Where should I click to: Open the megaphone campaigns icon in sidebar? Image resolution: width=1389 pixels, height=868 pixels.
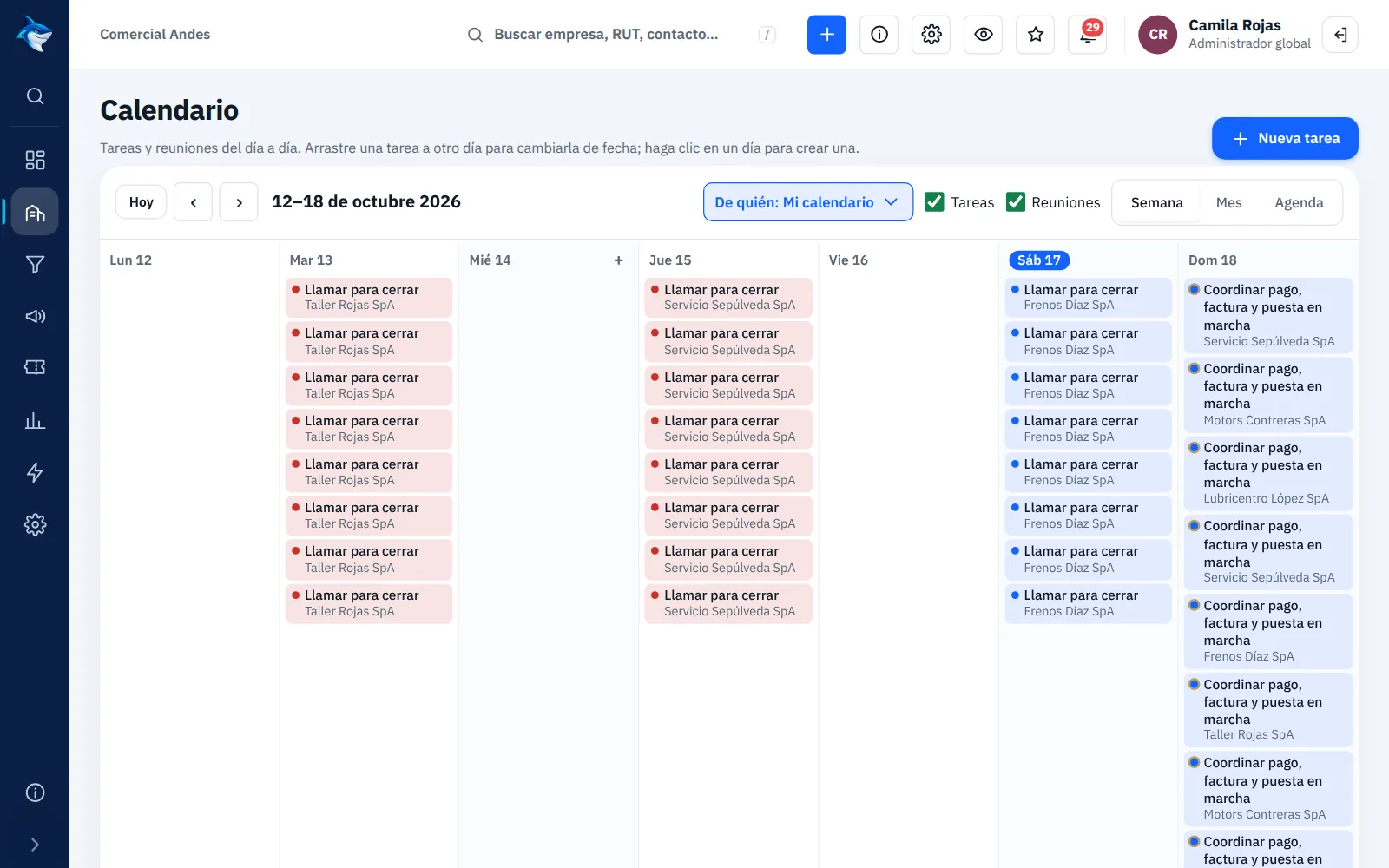[35, 316]
